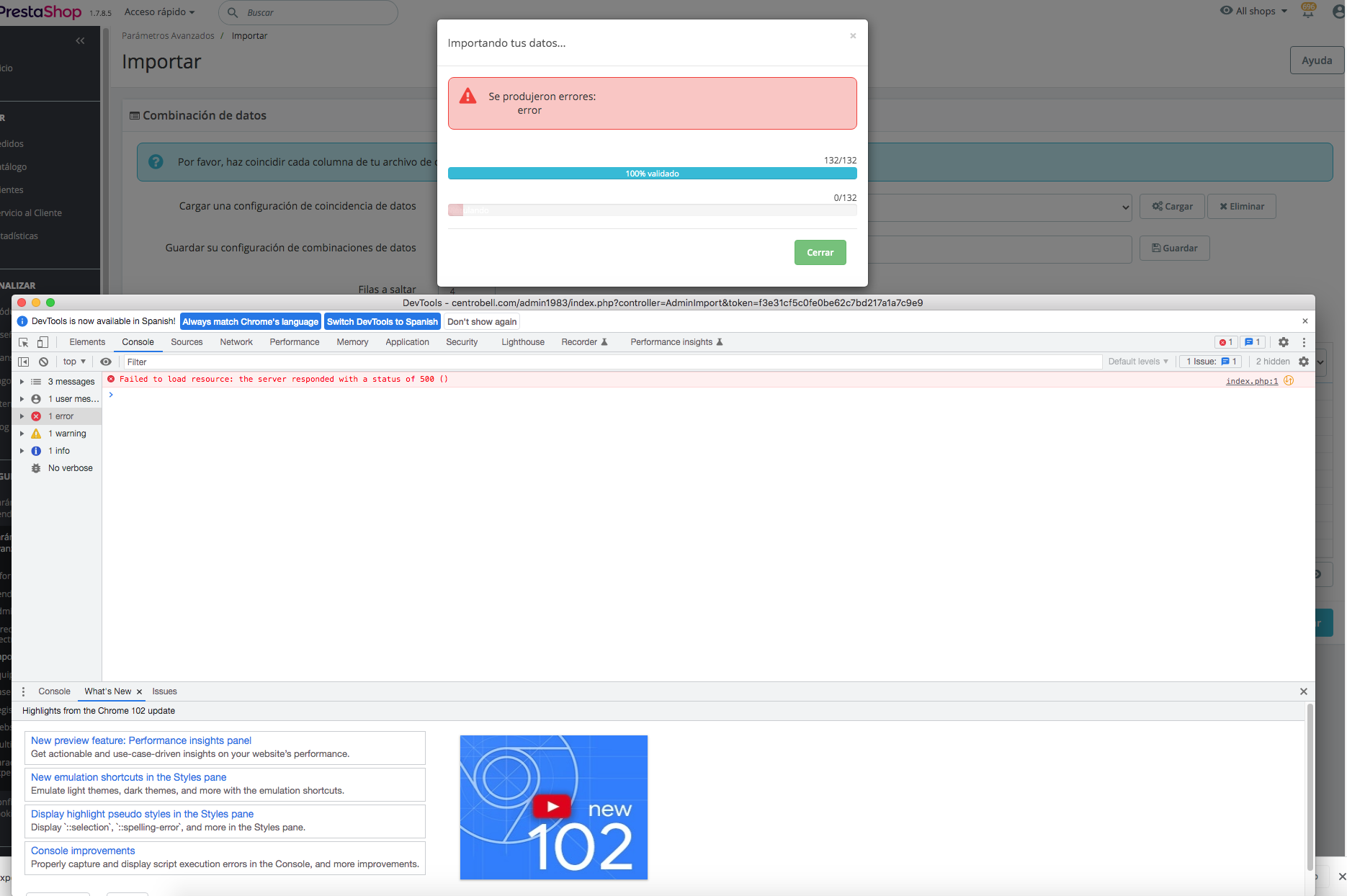Click the Cerrar button in the import dialog
The height and width of the screenshot is (896, 1347).
tap(820, 252)
